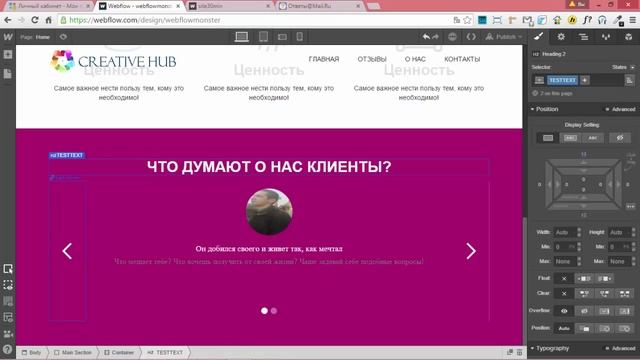Image resolution: width=640 pixels, height=360 pixels.
Task: Select Container in breadcrumb bar
Action: (119, 352)
